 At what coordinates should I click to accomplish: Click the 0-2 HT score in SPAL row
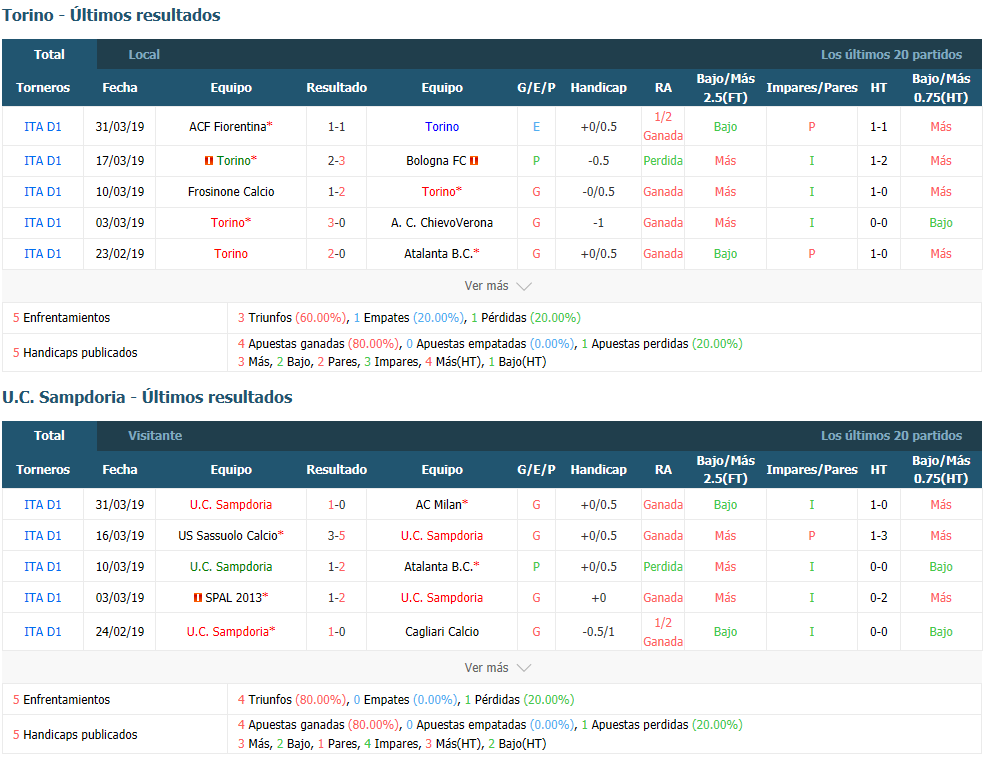(879, 598)
